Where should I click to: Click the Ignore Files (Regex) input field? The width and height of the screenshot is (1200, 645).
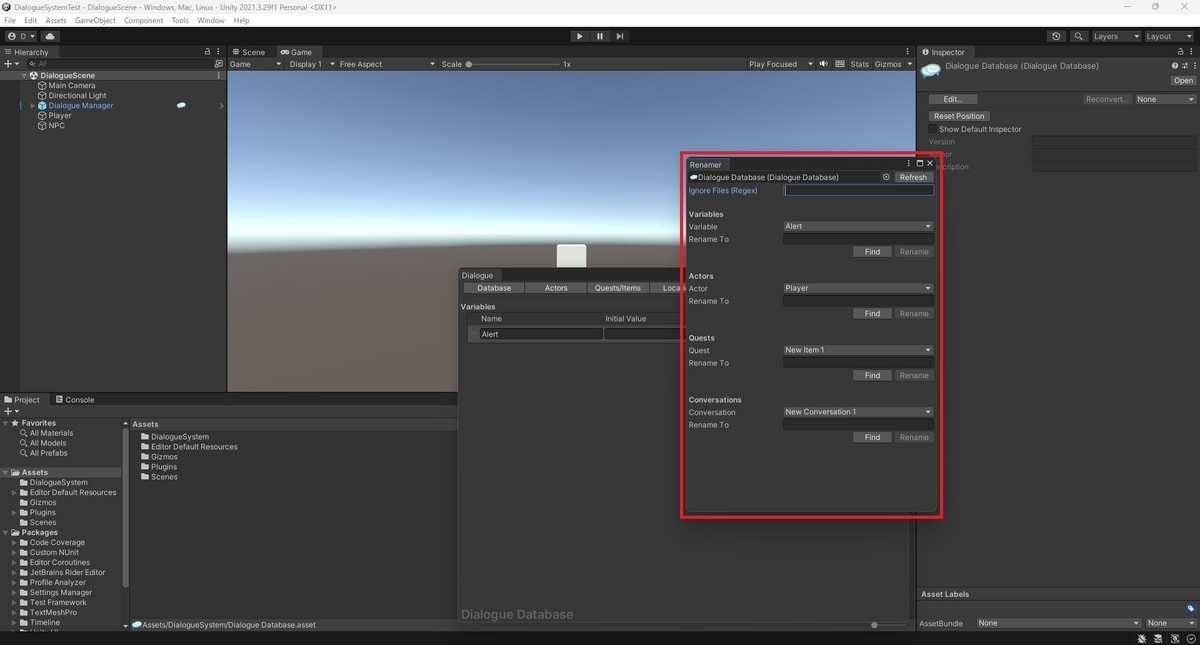click(x=858, y=190)
